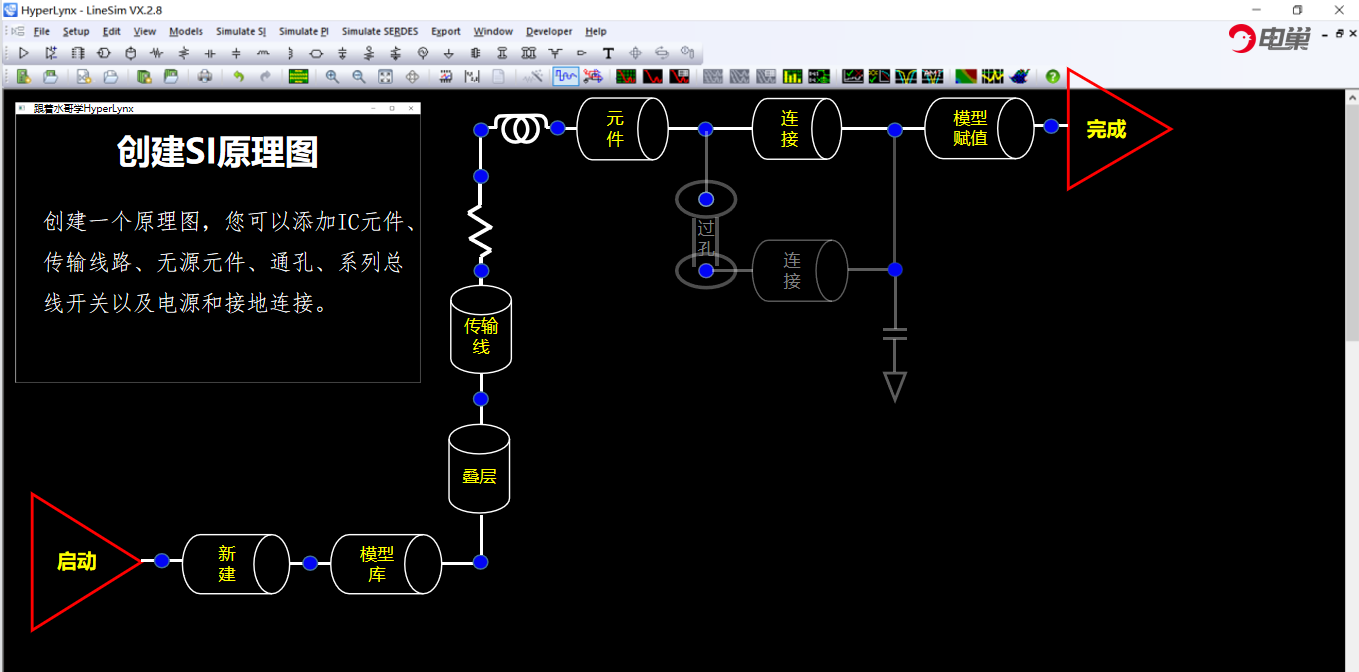The width and height of the screenshot is (1359, 672).
Task: Select the white 连接 block in top row
Action: [x=797, y=128]
